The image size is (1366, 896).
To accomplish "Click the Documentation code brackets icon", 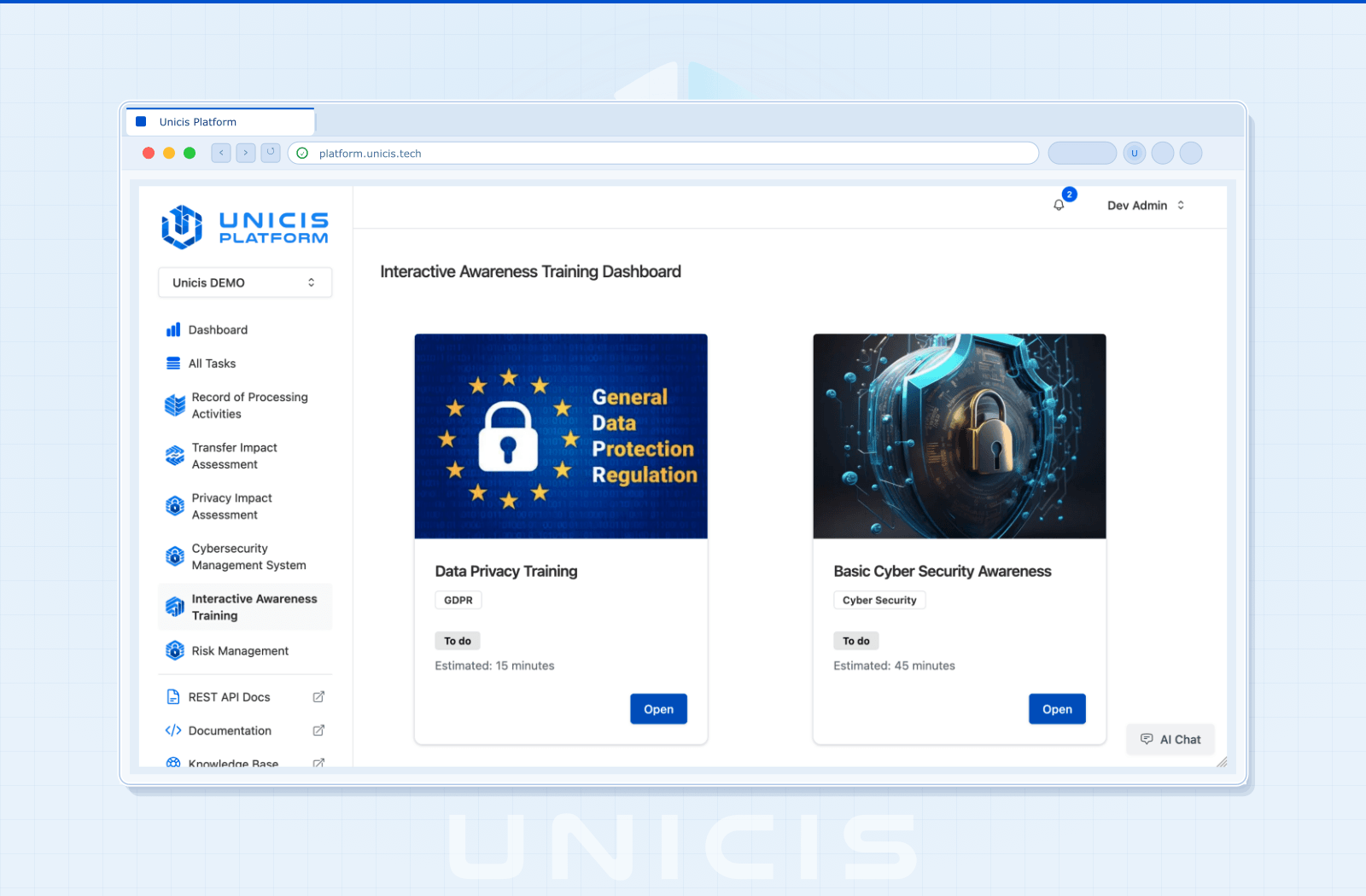I will 173,730.
